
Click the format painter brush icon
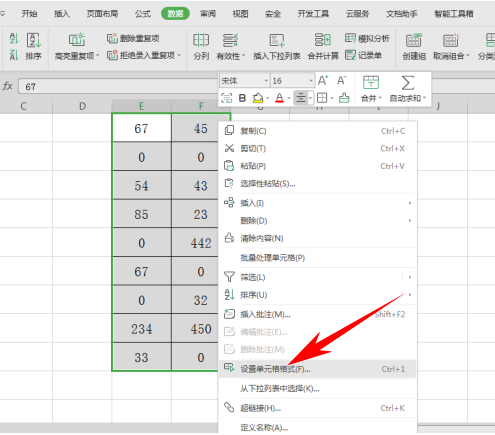(344, 98)
